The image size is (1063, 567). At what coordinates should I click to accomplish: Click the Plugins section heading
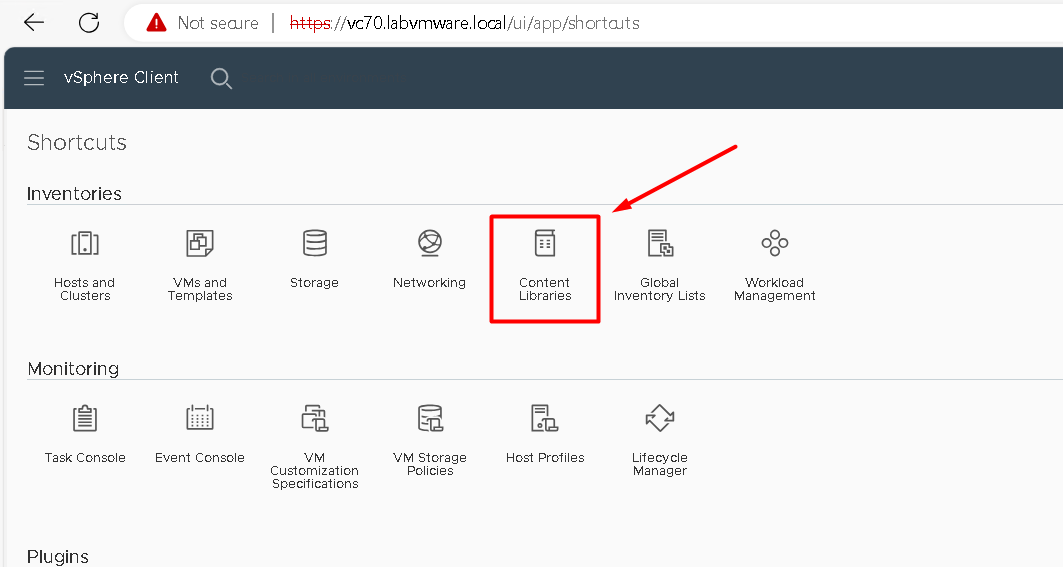click(x=58, y=557)
